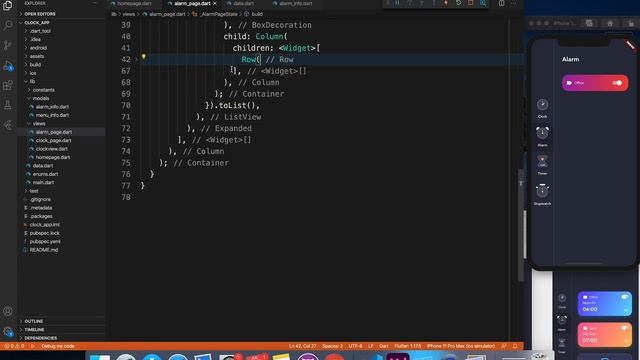Take a simulator screenshot
640x360 pixels.
pos(589,24)
